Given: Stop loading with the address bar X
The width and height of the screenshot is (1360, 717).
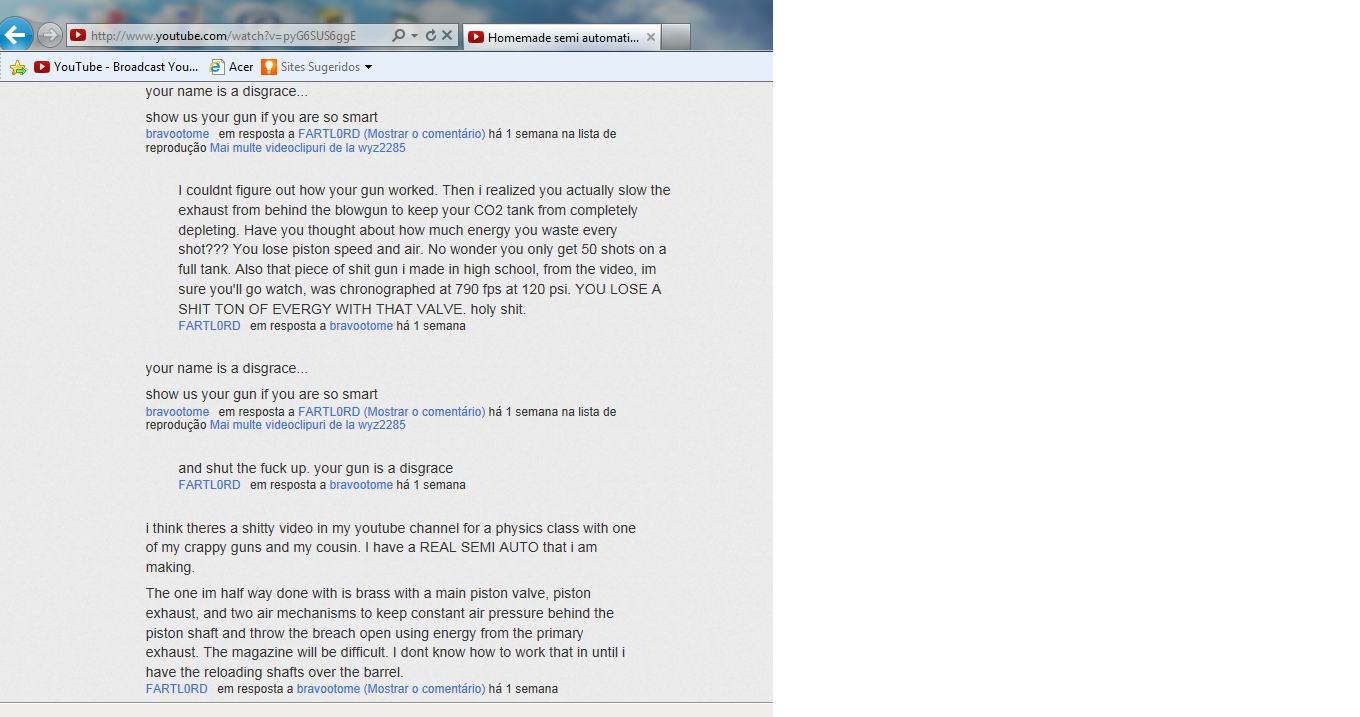Looking at the screenshot, I should pyautogui.click(x=447, y=36).
